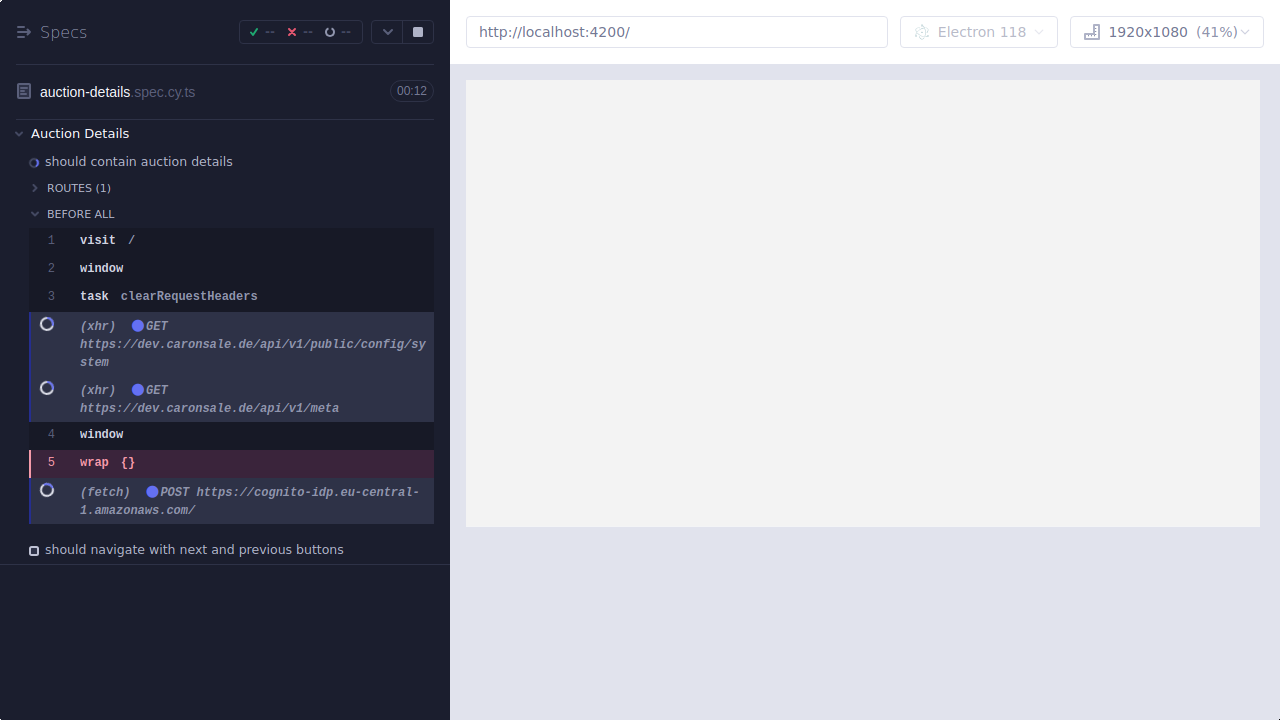Click the pending tests spinner icon
This screenshot has width=1280, height=720.
(330, 31)
